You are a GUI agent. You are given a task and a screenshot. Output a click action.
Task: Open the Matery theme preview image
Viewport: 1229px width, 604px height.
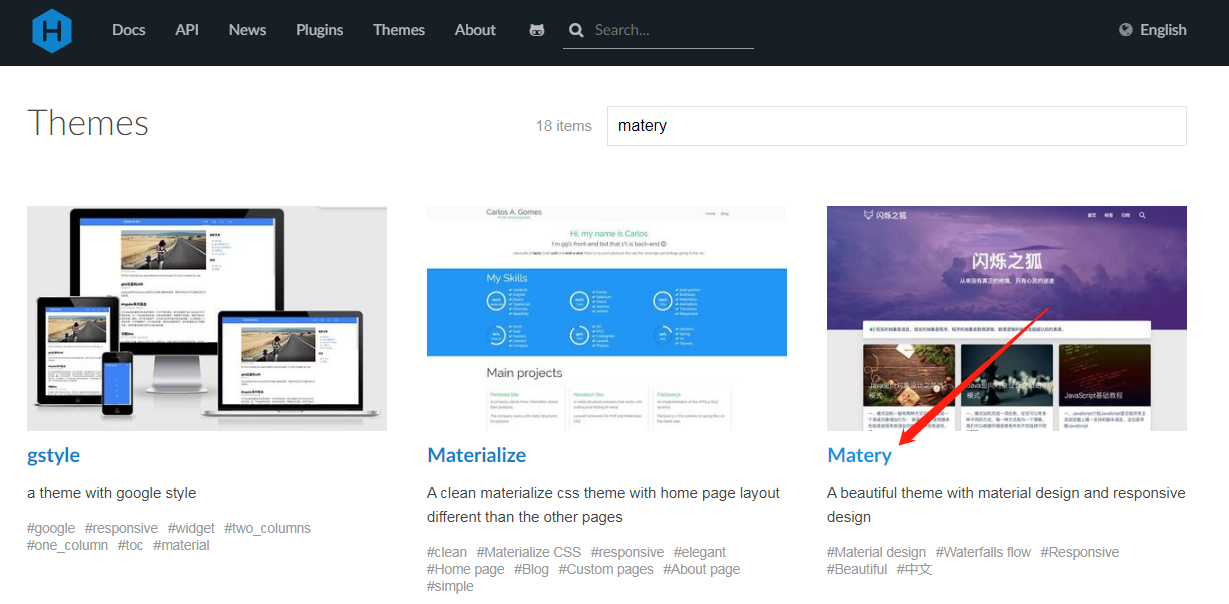[x=1006, y=318]
